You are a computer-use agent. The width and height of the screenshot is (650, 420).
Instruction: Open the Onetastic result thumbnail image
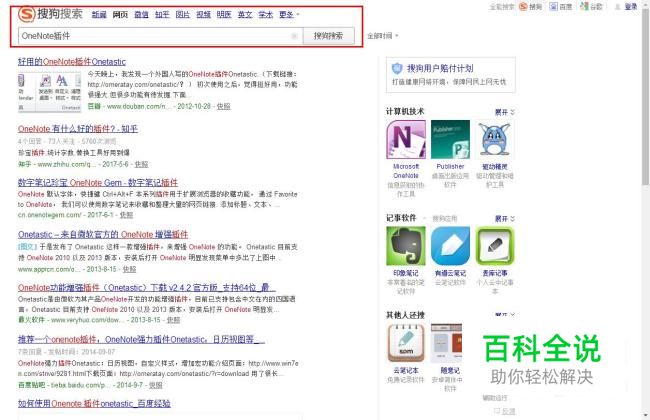pyautogui.click(x=49, y=92)
